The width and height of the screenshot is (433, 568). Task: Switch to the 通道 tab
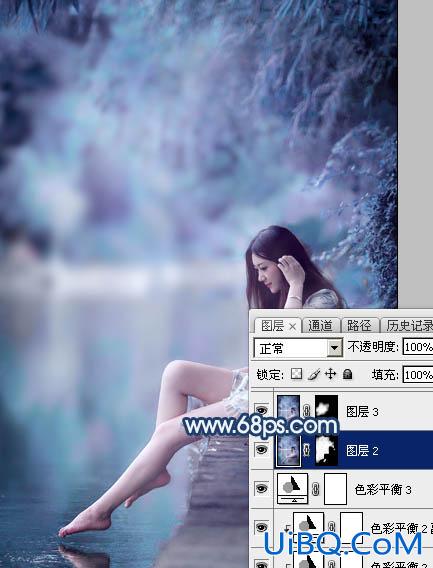[321, 326]
